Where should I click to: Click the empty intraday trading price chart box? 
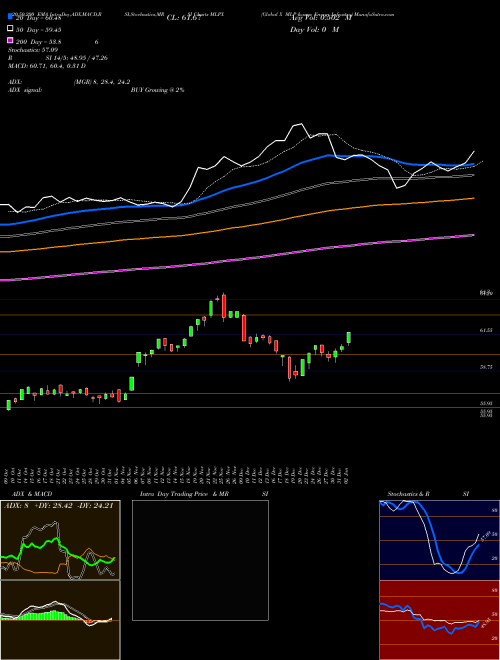[x=200, y=560]
